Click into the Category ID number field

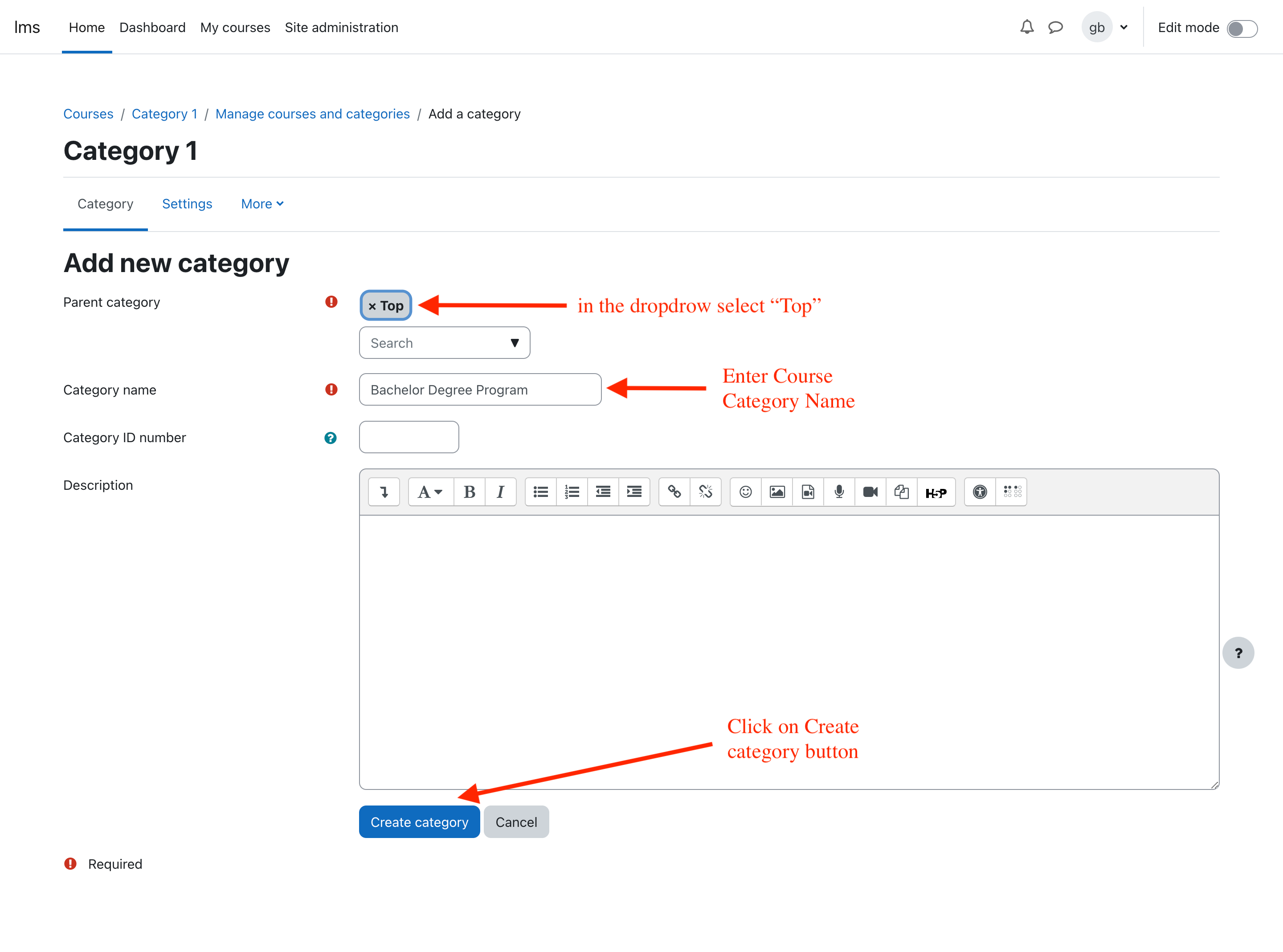coord(409,437)
